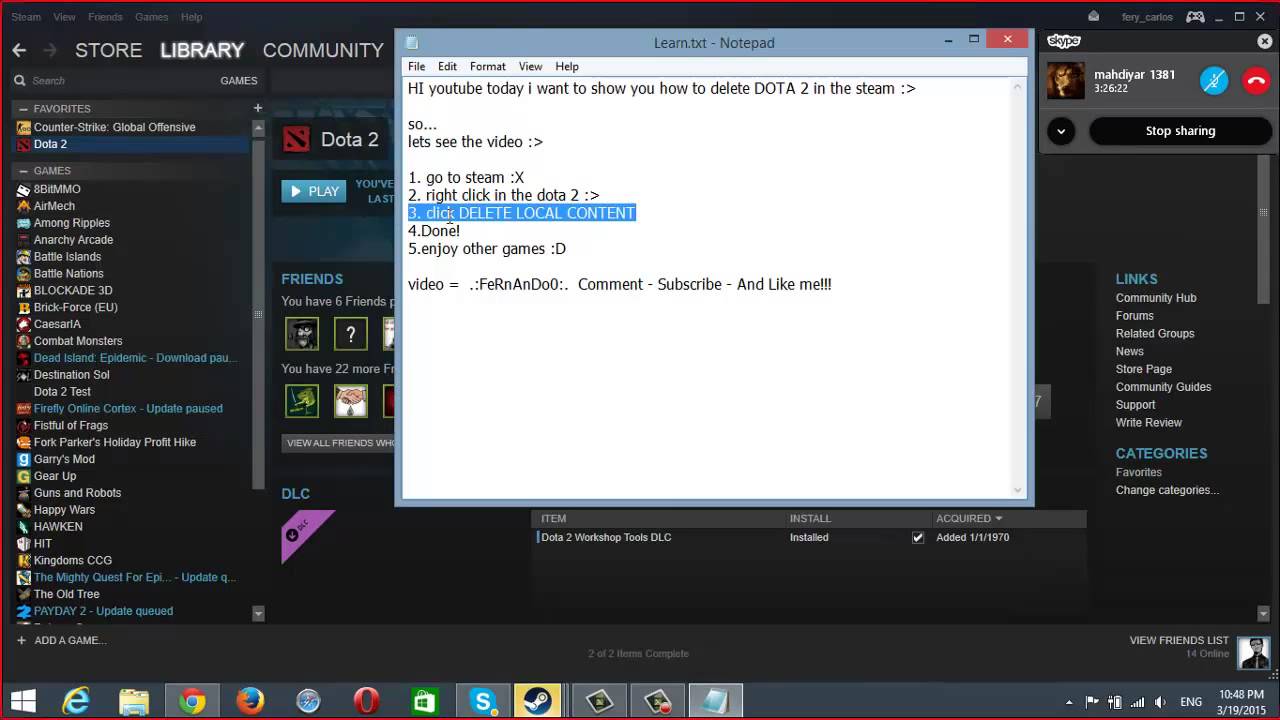Open Windows Store from taskbar
Image resolution: width=1280 pixels, height=720 pixels.
pos(424,702)
